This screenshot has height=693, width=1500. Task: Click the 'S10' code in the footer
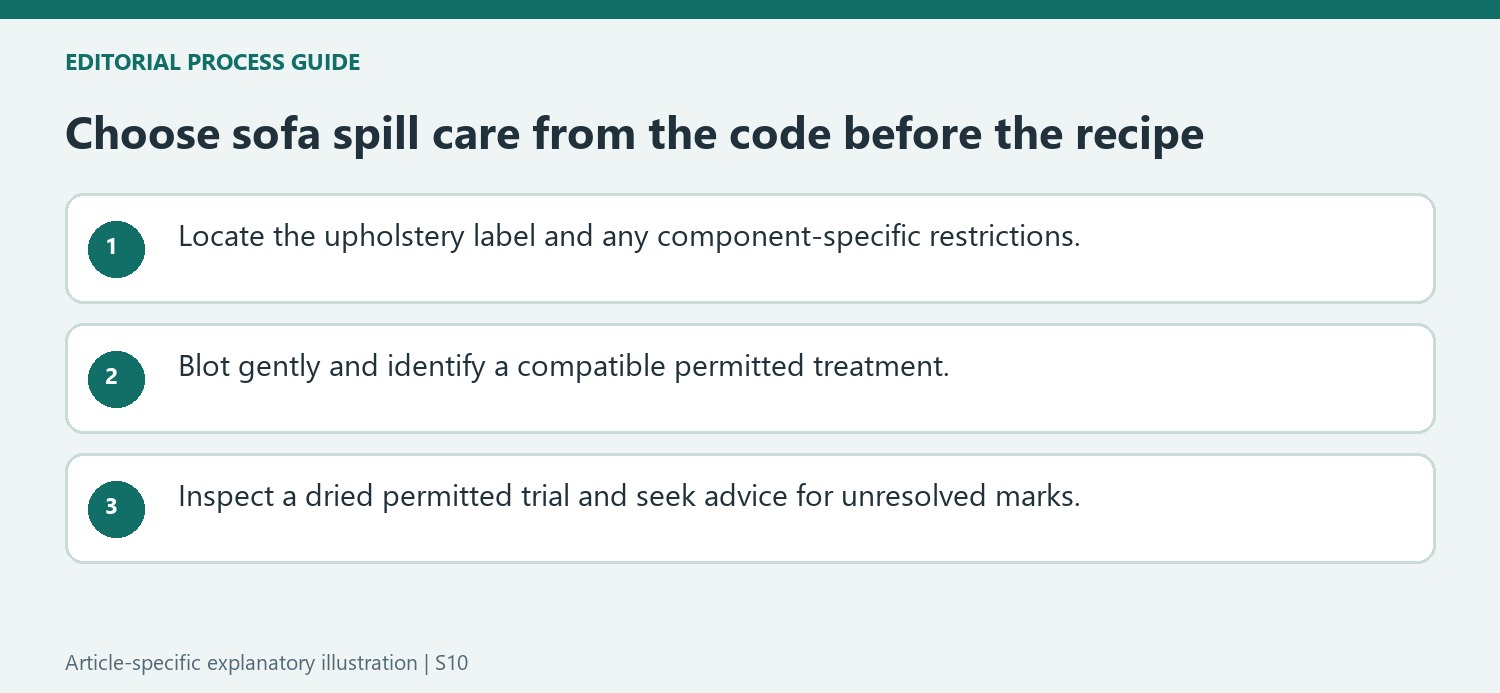(452, 663)
